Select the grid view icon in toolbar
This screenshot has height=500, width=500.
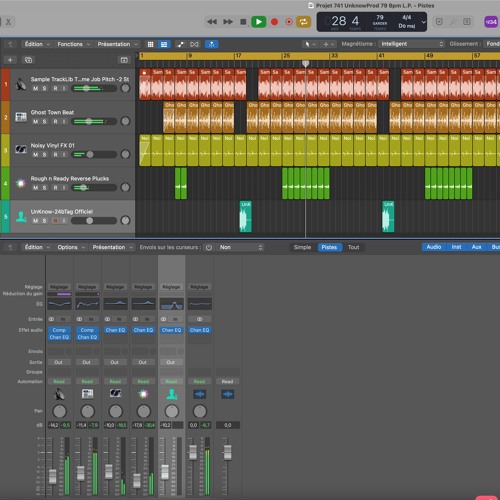(151, 44)
